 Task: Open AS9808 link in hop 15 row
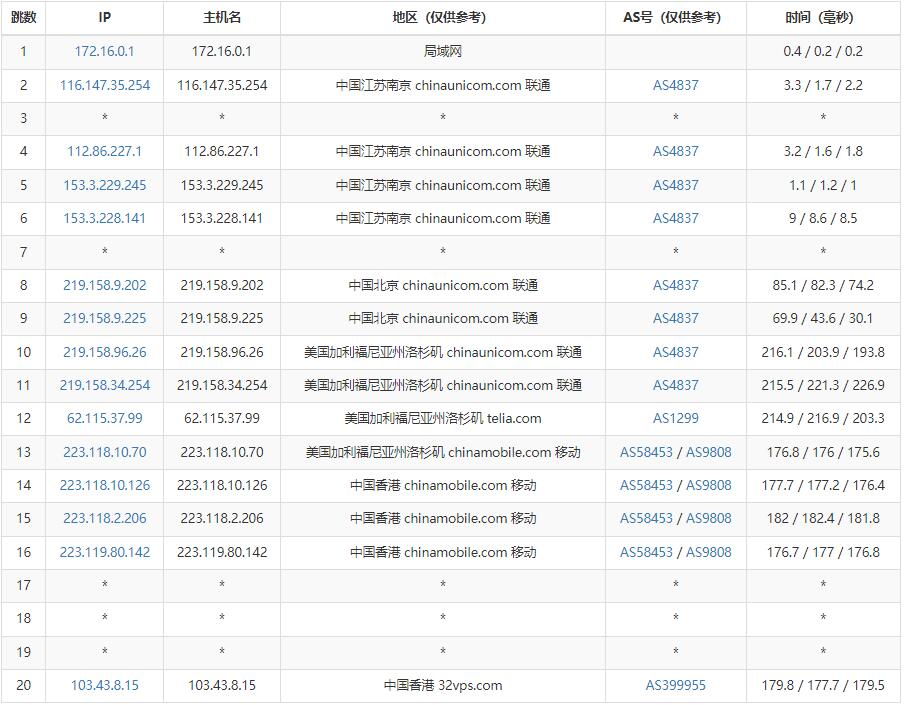click(708, 518)
